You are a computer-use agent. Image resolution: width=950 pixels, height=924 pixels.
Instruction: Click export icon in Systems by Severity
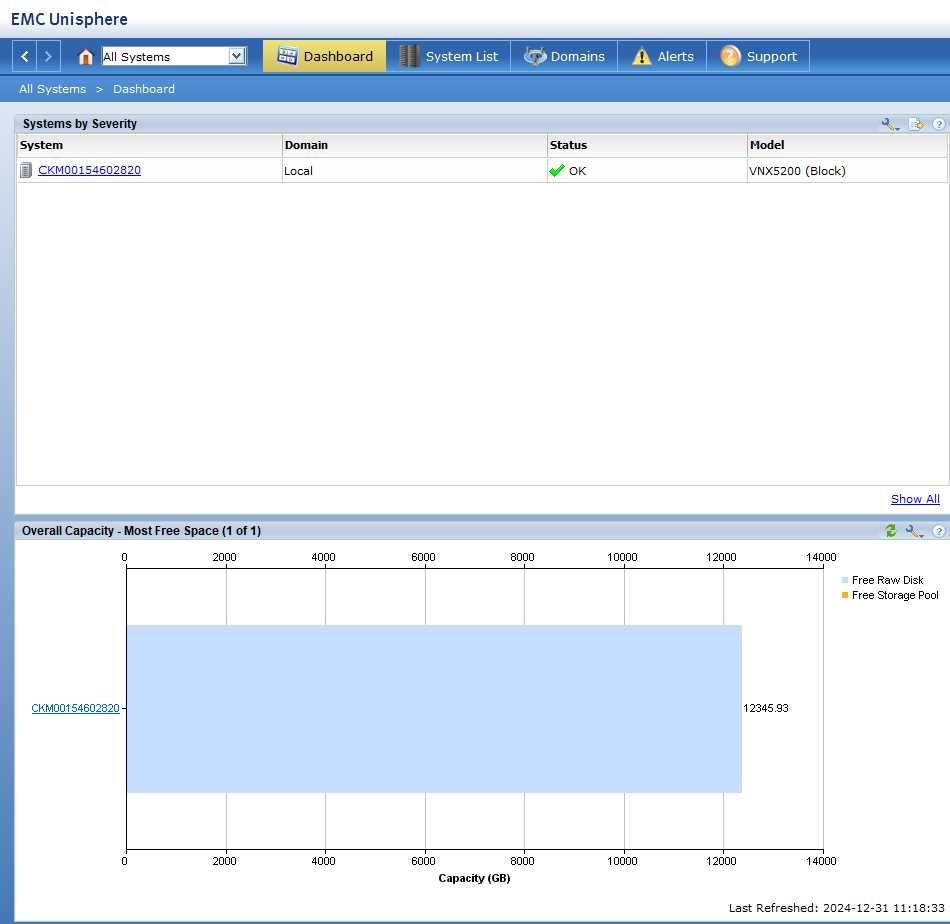[916, 124]
